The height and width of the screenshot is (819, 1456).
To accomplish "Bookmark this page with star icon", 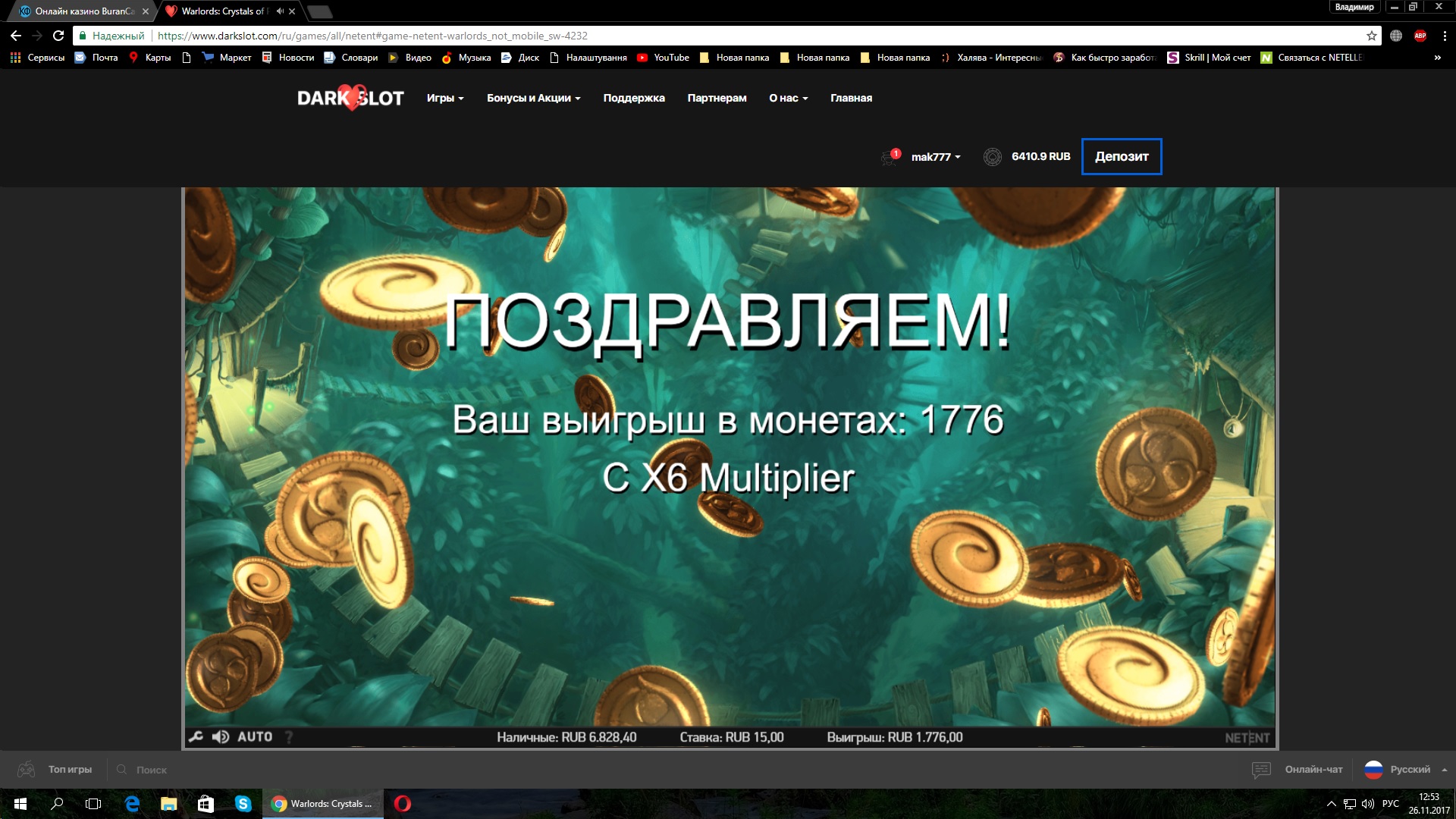I will click(1371, 36).
